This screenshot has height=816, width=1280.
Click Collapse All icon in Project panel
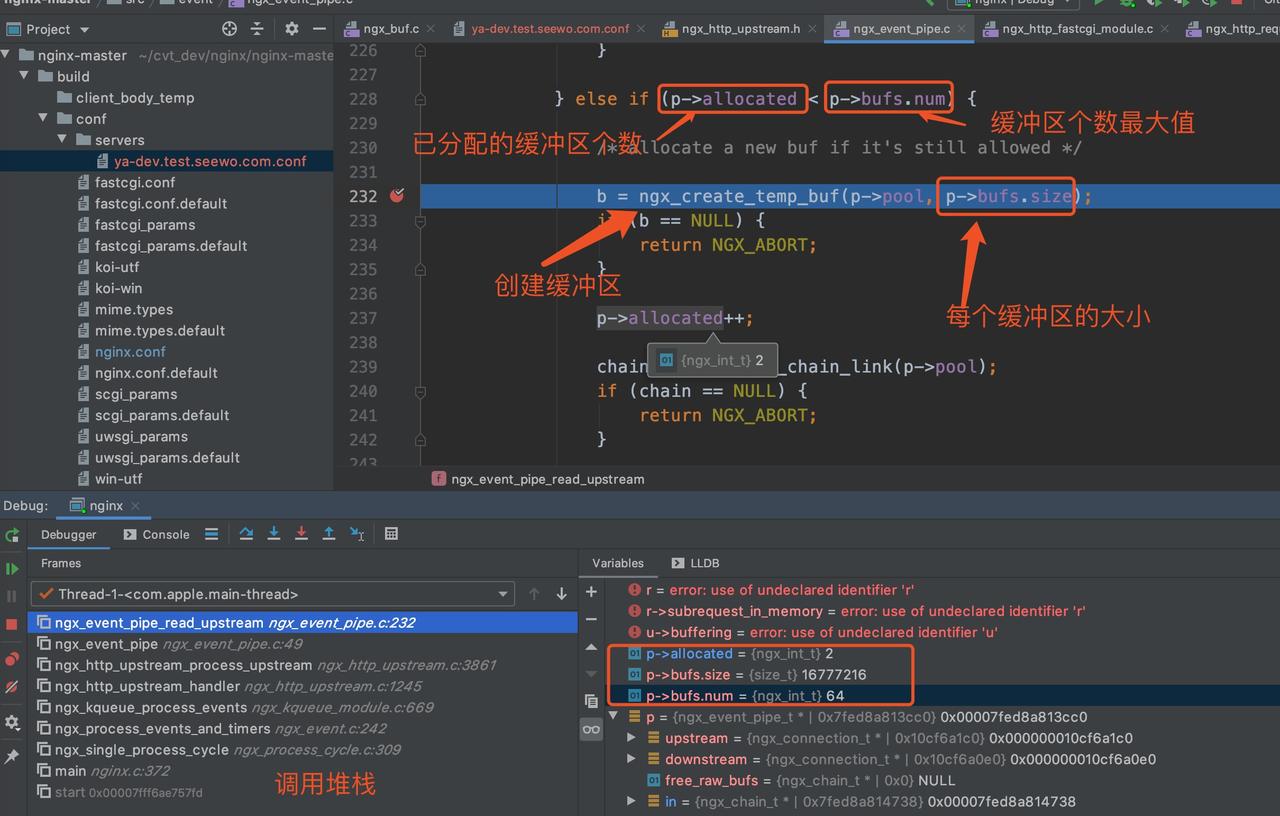click(257, 29)
